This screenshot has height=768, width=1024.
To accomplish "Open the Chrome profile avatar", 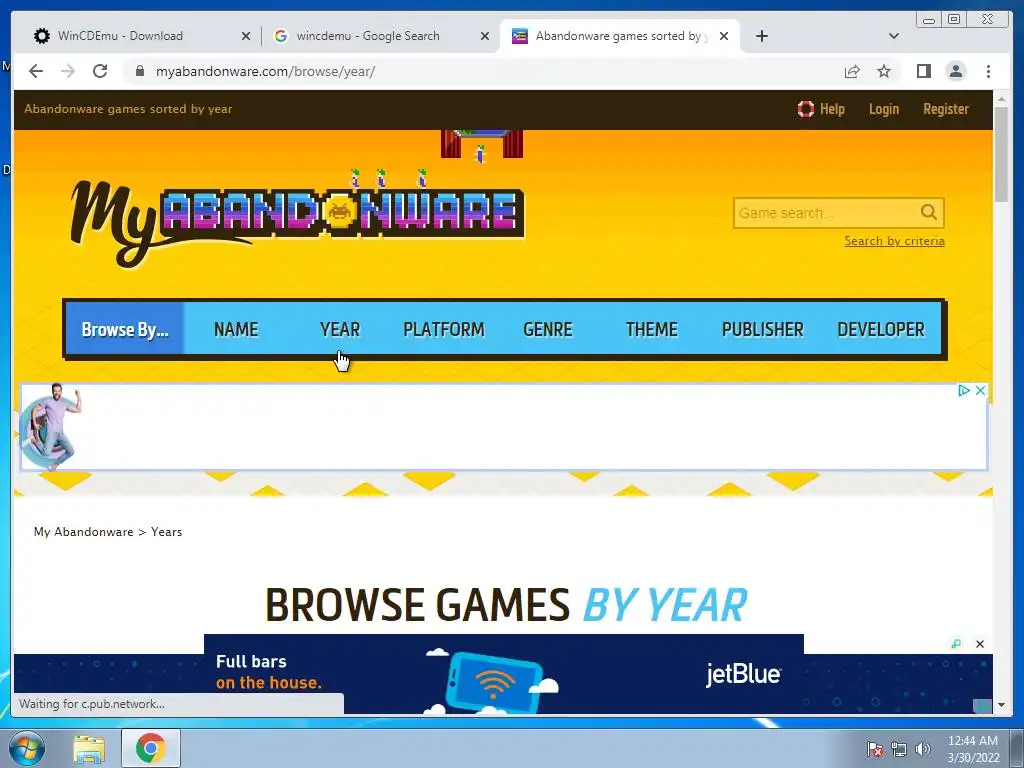I will pyautogui.click(x=955, y=71).
